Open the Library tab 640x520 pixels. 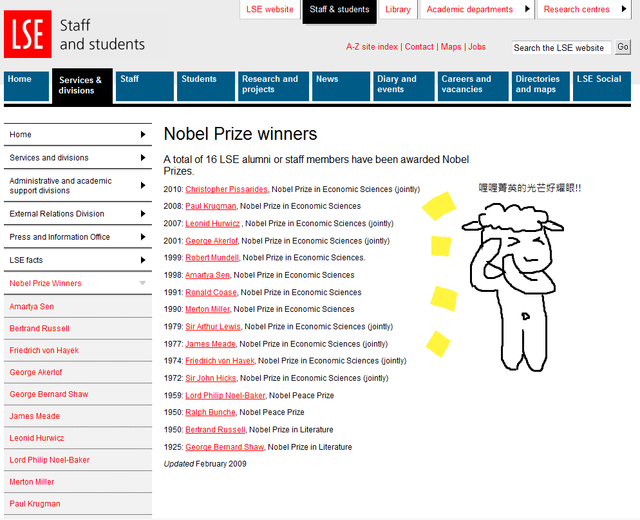coord(398,9)
